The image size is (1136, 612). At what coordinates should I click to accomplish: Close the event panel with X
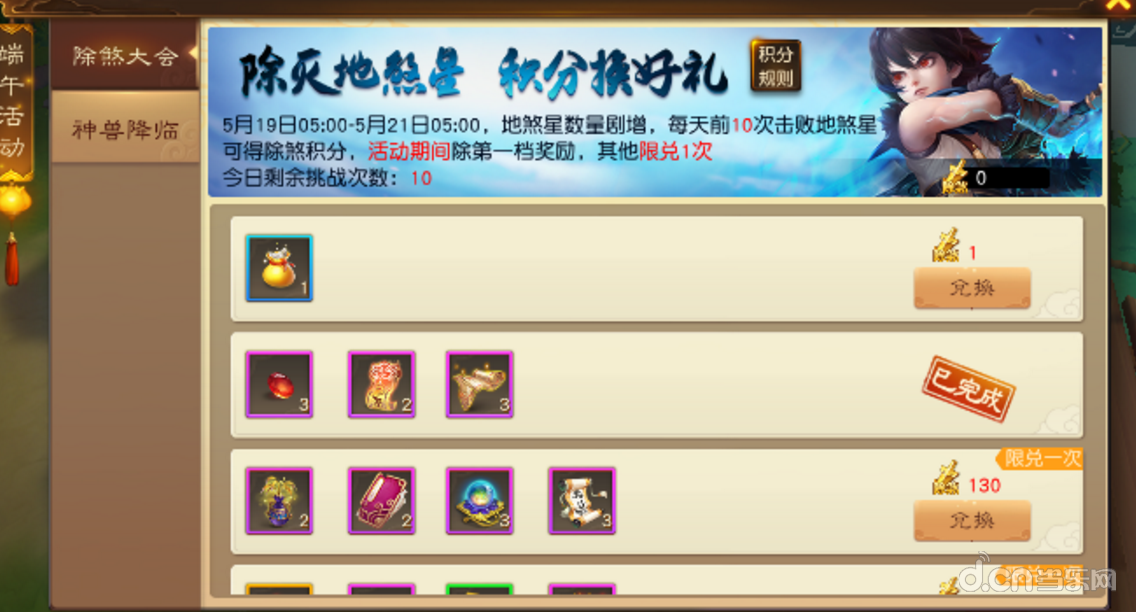[1119, 4]
